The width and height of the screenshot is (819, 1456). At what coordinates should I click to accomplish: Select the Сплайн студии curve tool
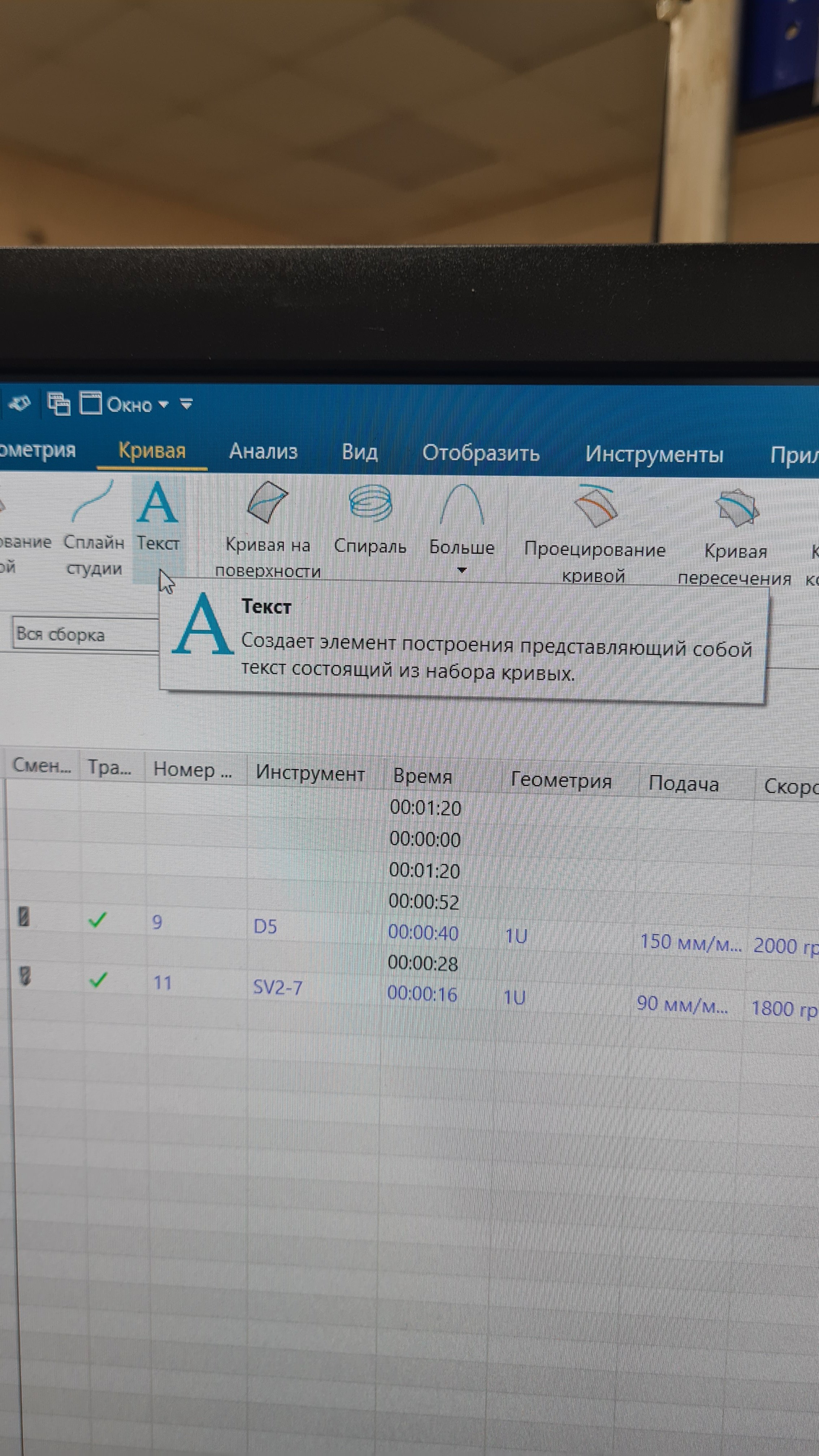pyautogui.click(x=94, y=528)
